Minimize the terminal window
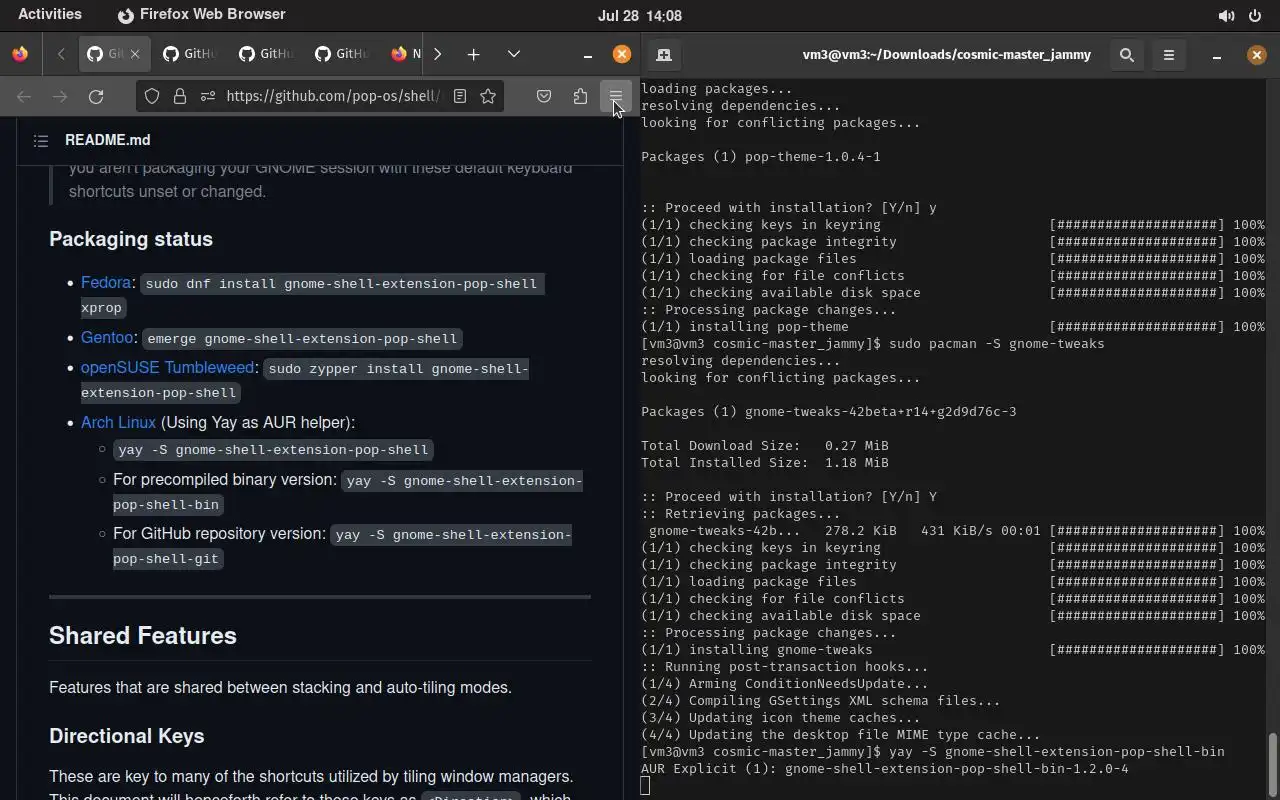The height and width of the screenshot is (800, 1280). coord(1217,55)
